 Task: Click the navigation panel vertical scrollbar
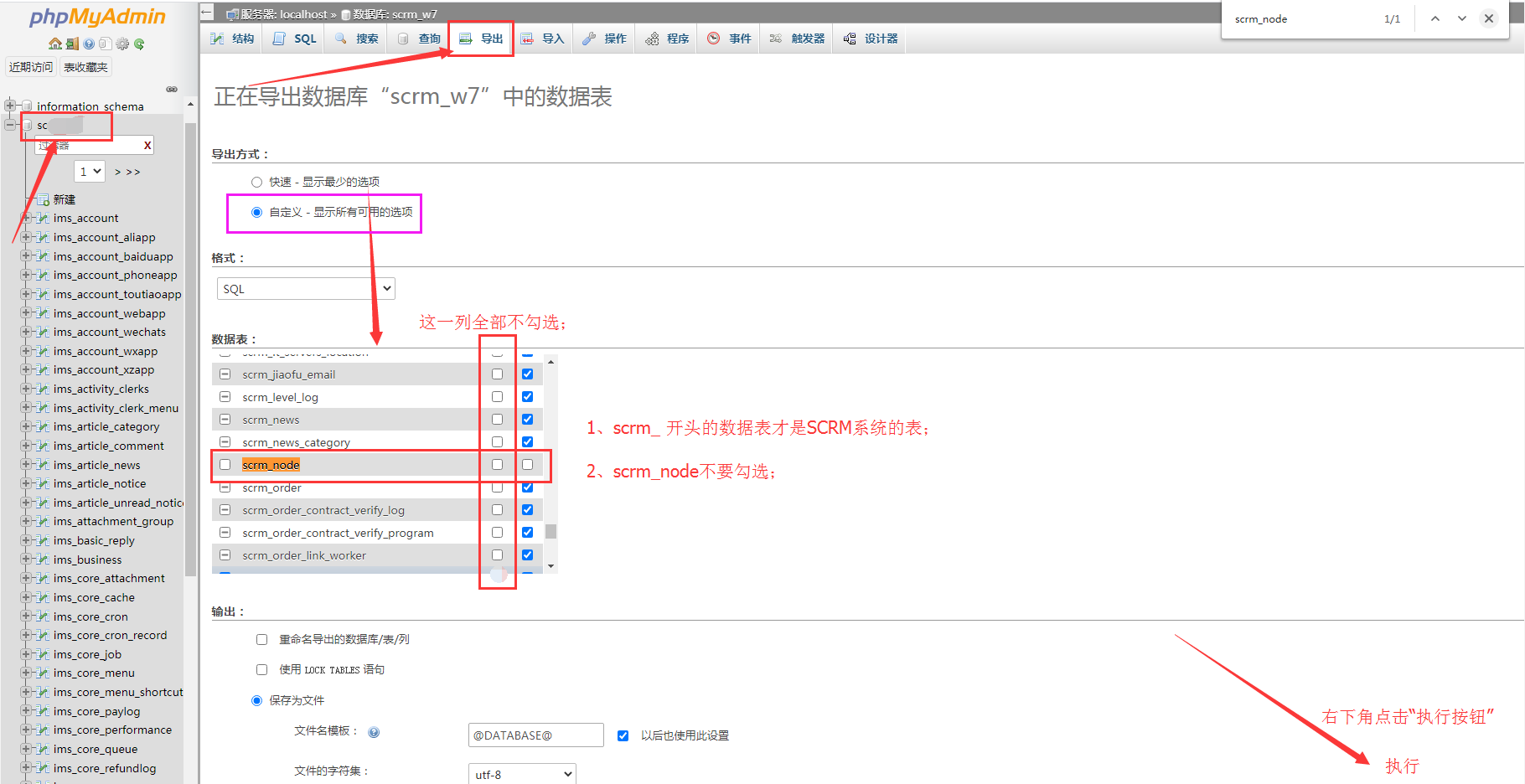(x=190, y=349)
